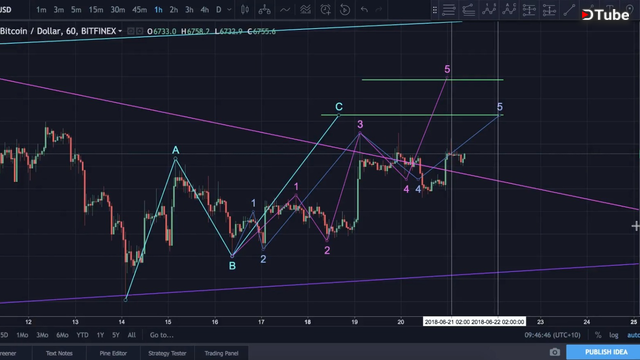Switch chart interval to 30m
The height and width of the screenshot is (360, 640).
pos(118,9)
